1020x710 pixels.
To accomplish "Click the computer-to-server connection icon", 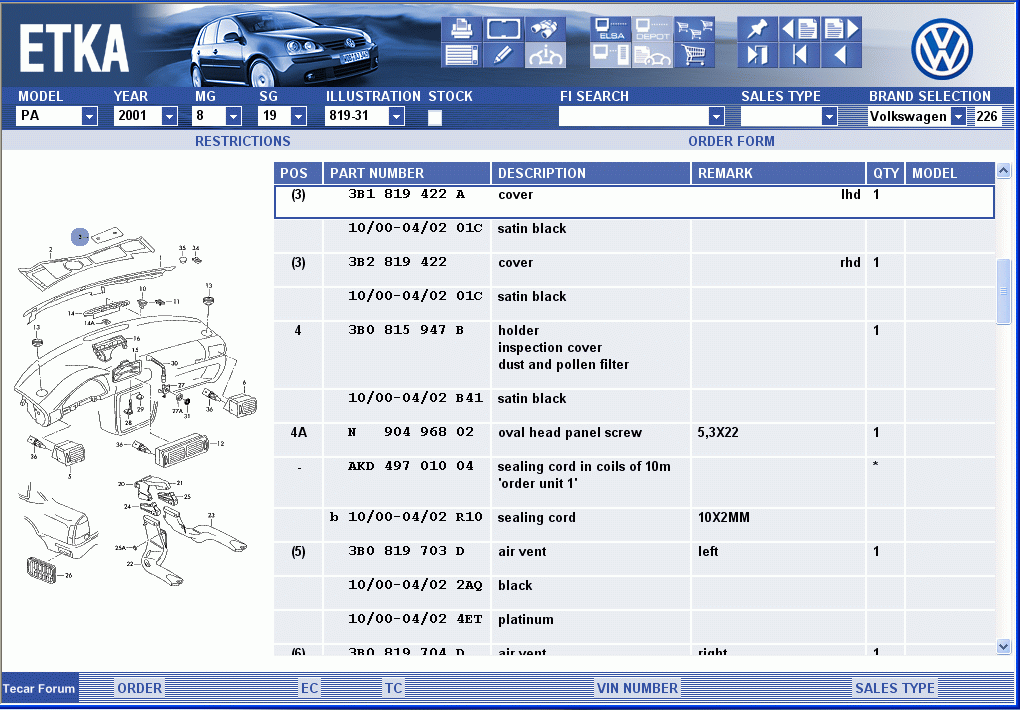I will coord(610,55).
